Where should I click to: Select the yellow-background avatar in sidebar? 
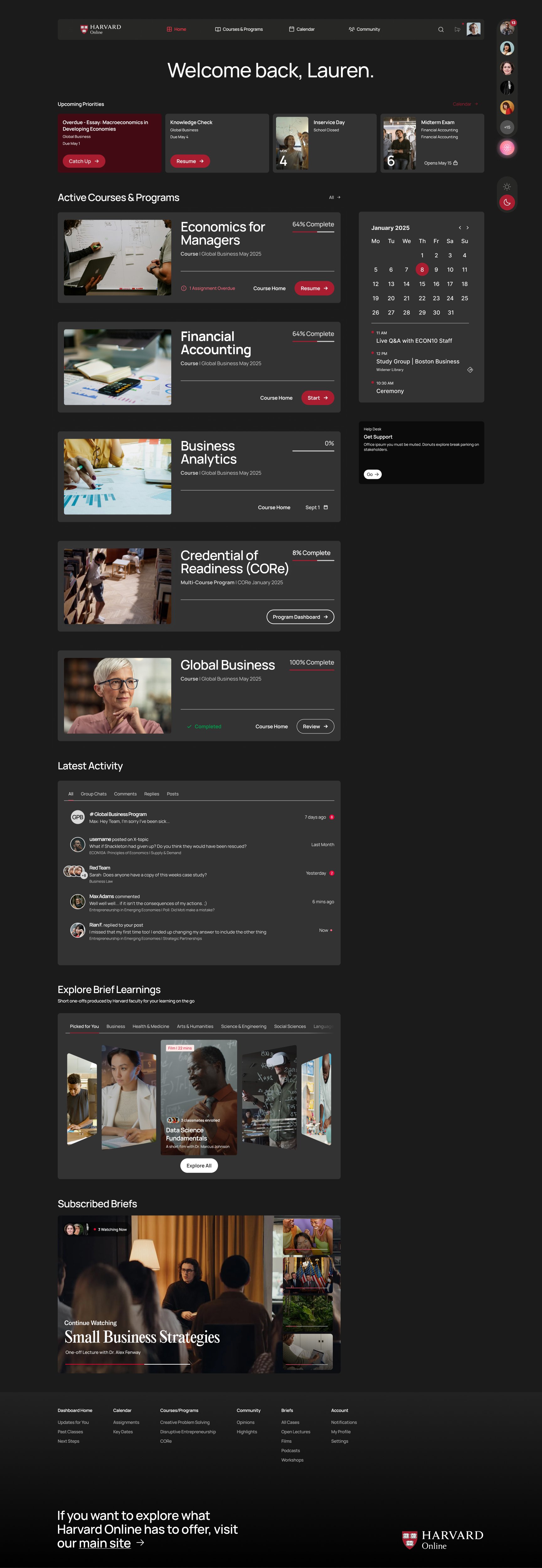click(507, 107)
